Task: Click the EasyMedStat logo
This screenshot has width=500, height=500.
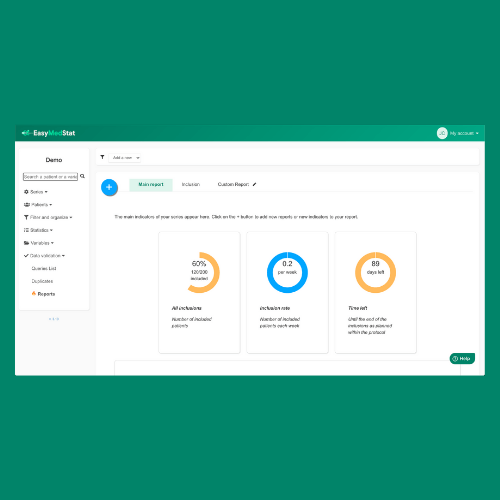Action: pyautogui.click(x=49, y=133)
